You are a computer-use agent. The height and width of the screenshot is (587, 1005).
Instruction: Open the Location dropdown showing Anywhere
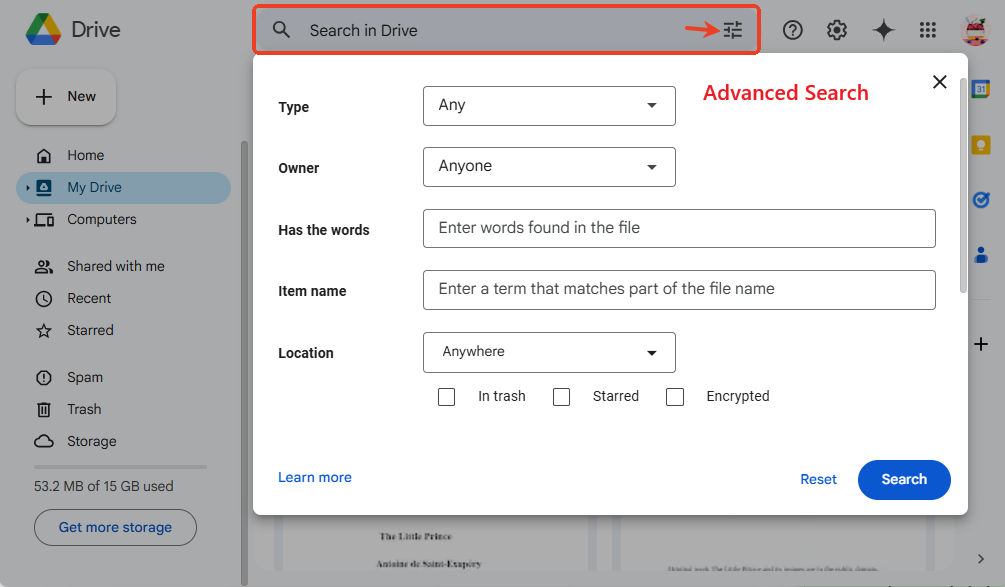pos(549,352)
